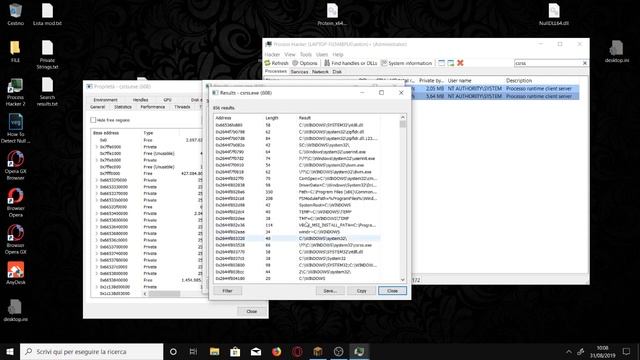
Task: Open the Users menu
Action: pos(322,54)
